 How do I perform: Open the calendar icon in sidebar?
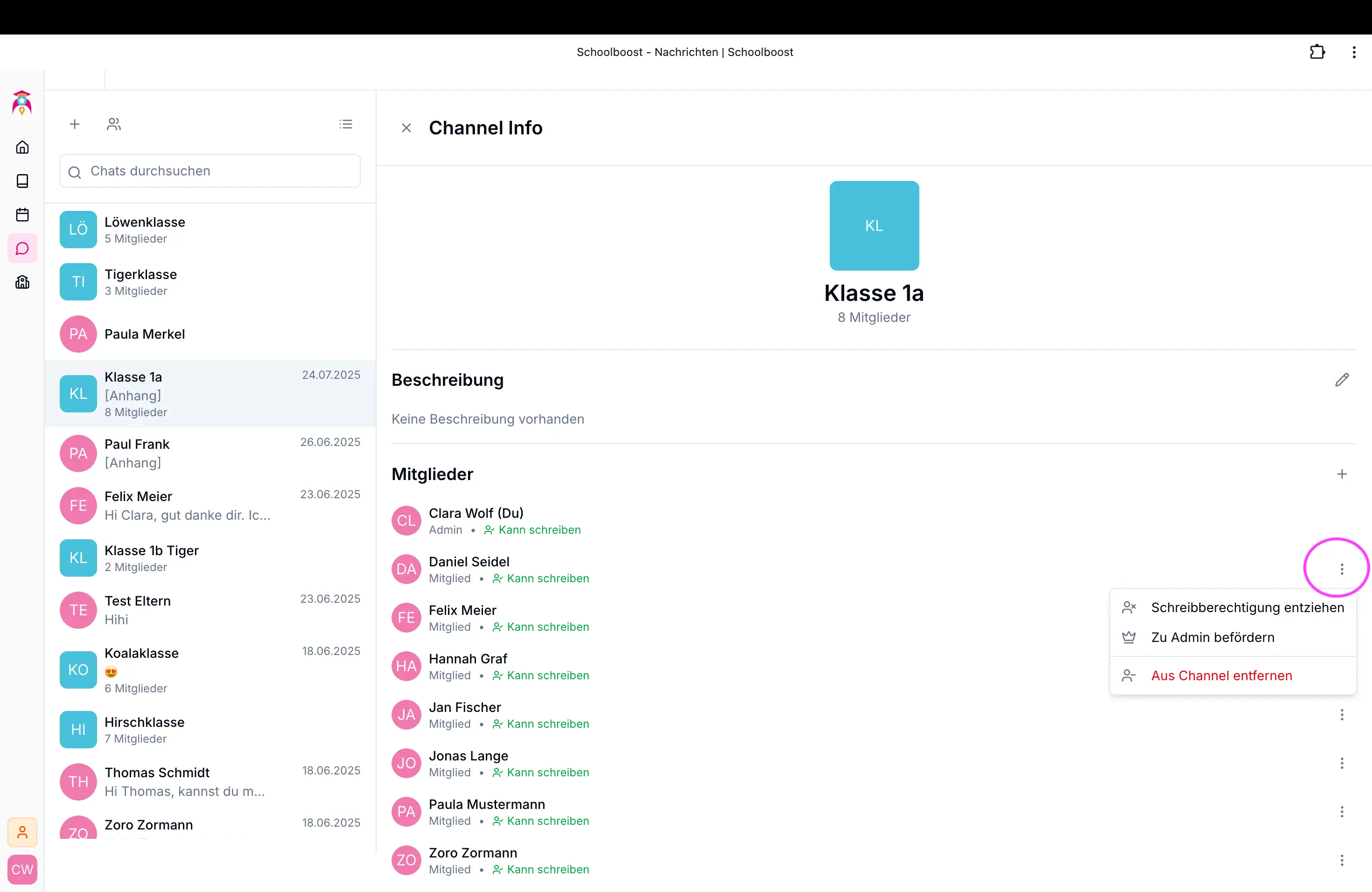22,215
